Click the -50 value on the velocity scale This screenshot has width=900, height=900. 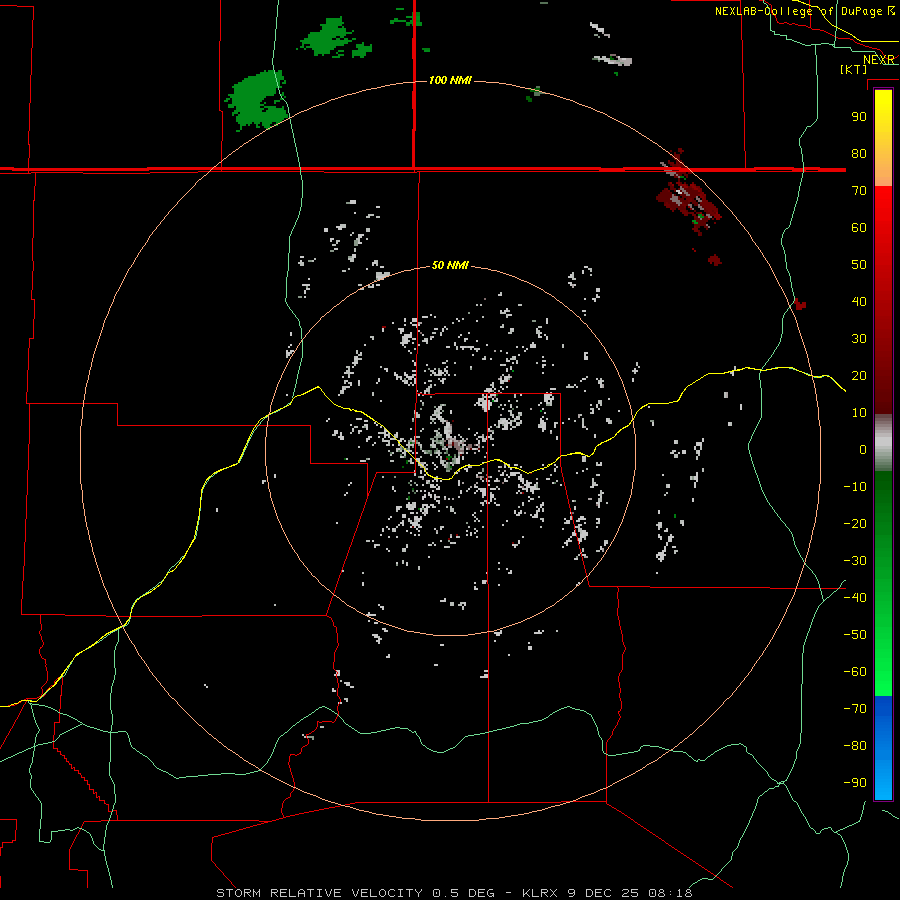click(855, 635)
